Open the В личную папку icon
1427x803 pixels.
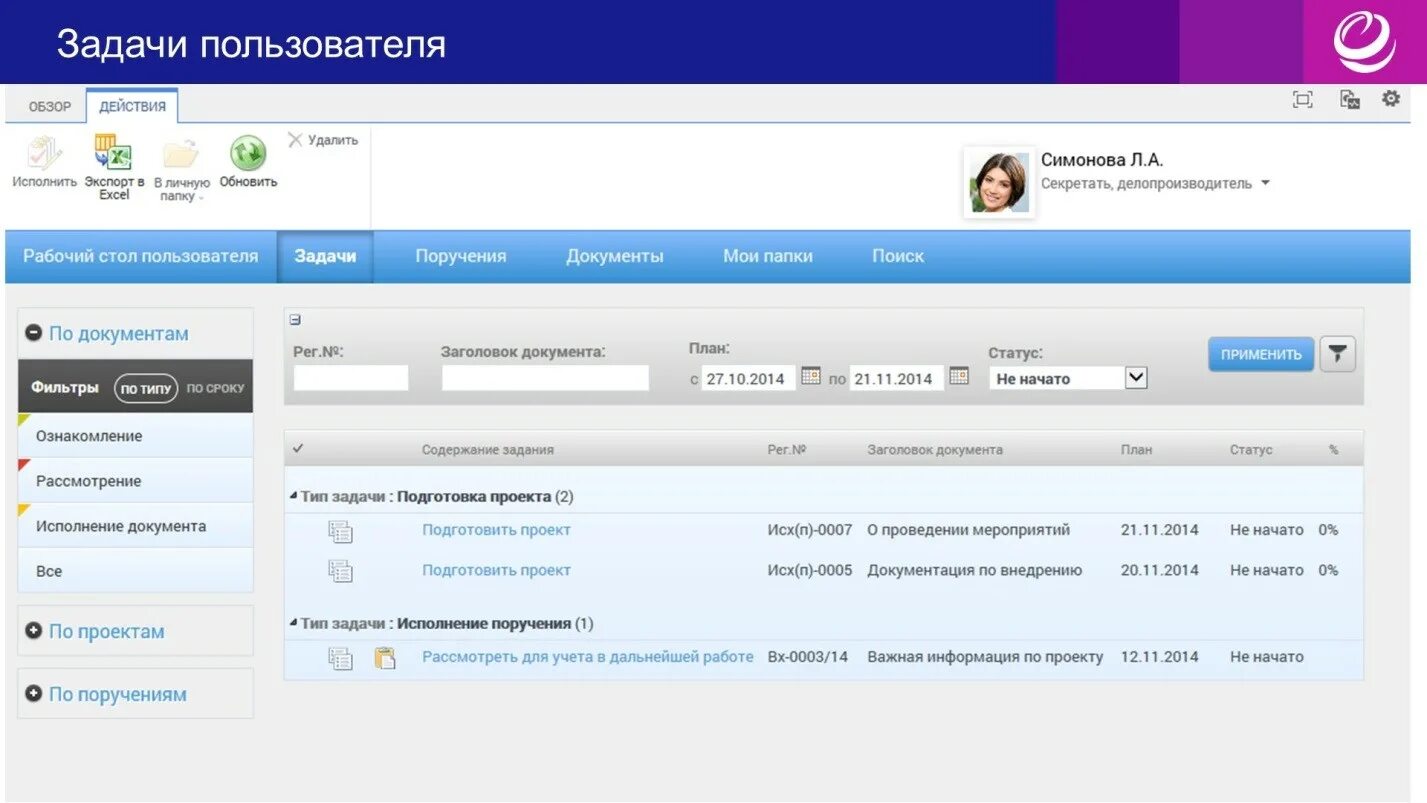(x=181, y=154)
